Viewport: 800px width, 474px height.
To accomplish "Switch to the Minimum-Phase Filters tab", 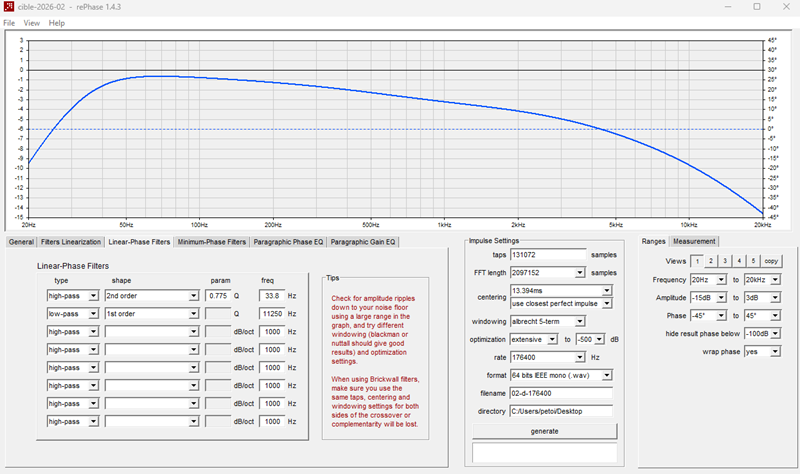I will [x=212, y=242].
